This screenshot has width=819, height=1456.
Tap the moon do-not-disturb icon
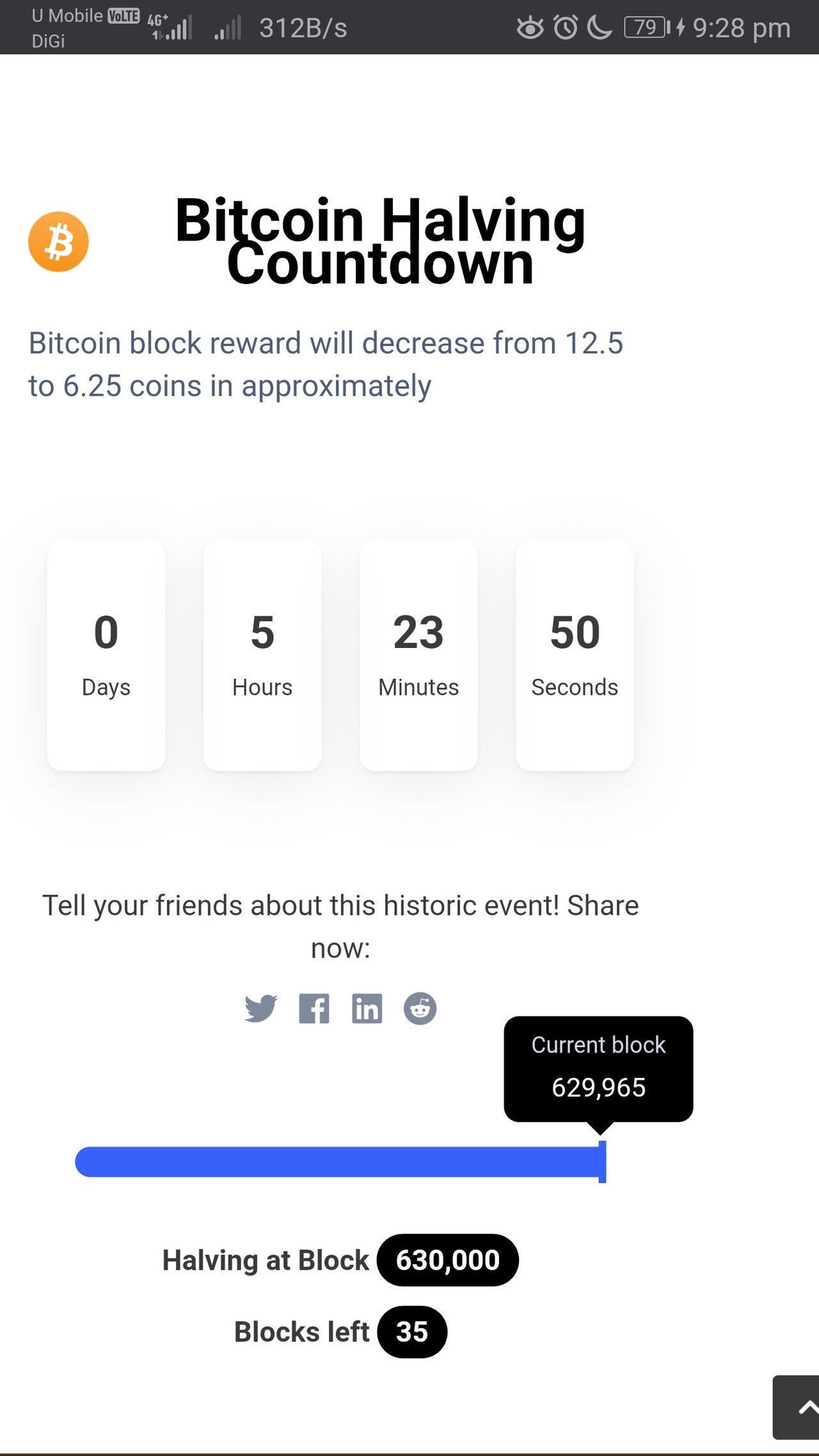[600, 28]
